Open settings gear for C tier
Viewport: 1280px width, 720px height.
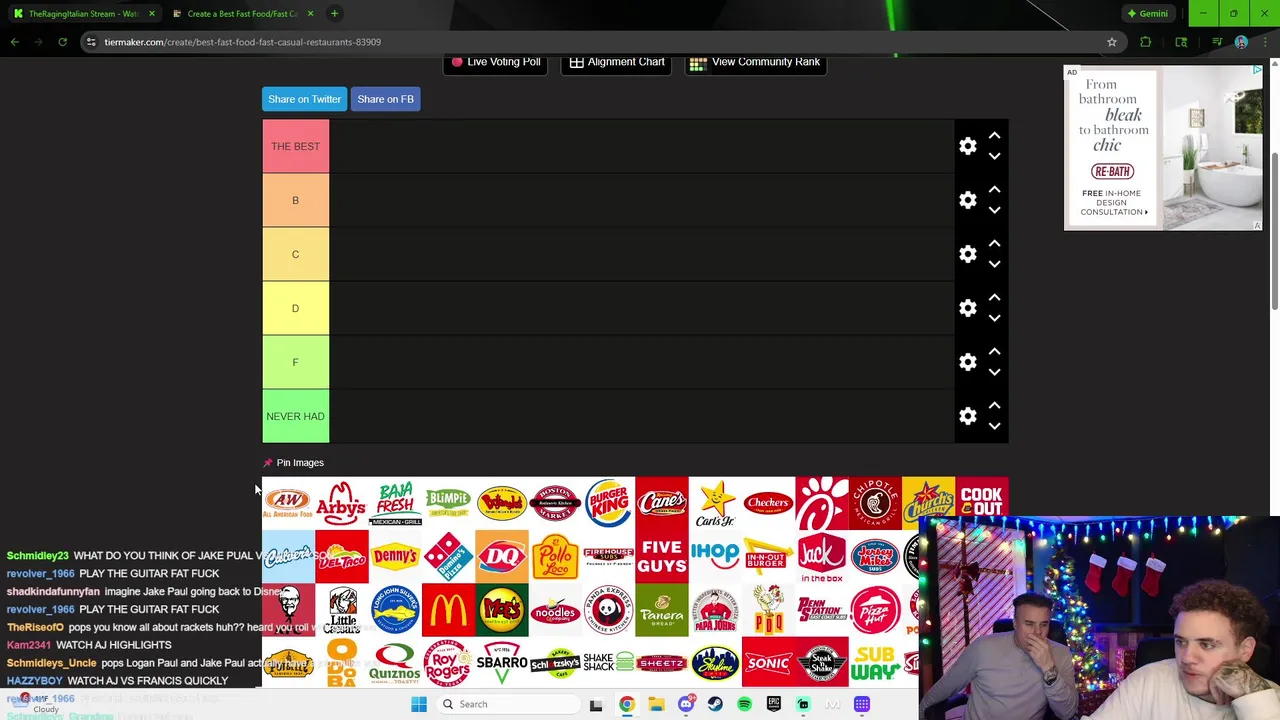point(967,254)
